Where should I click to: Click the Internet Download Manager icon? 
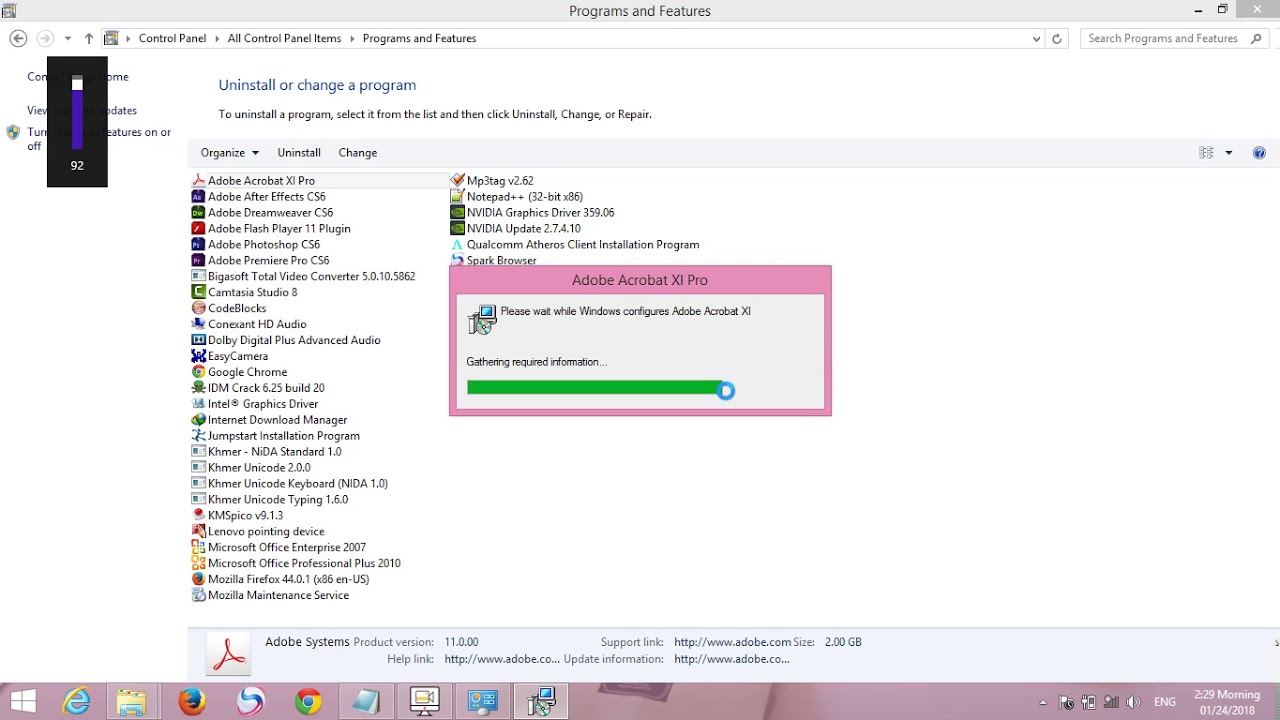pyautogui.click(x=198, y=420)
